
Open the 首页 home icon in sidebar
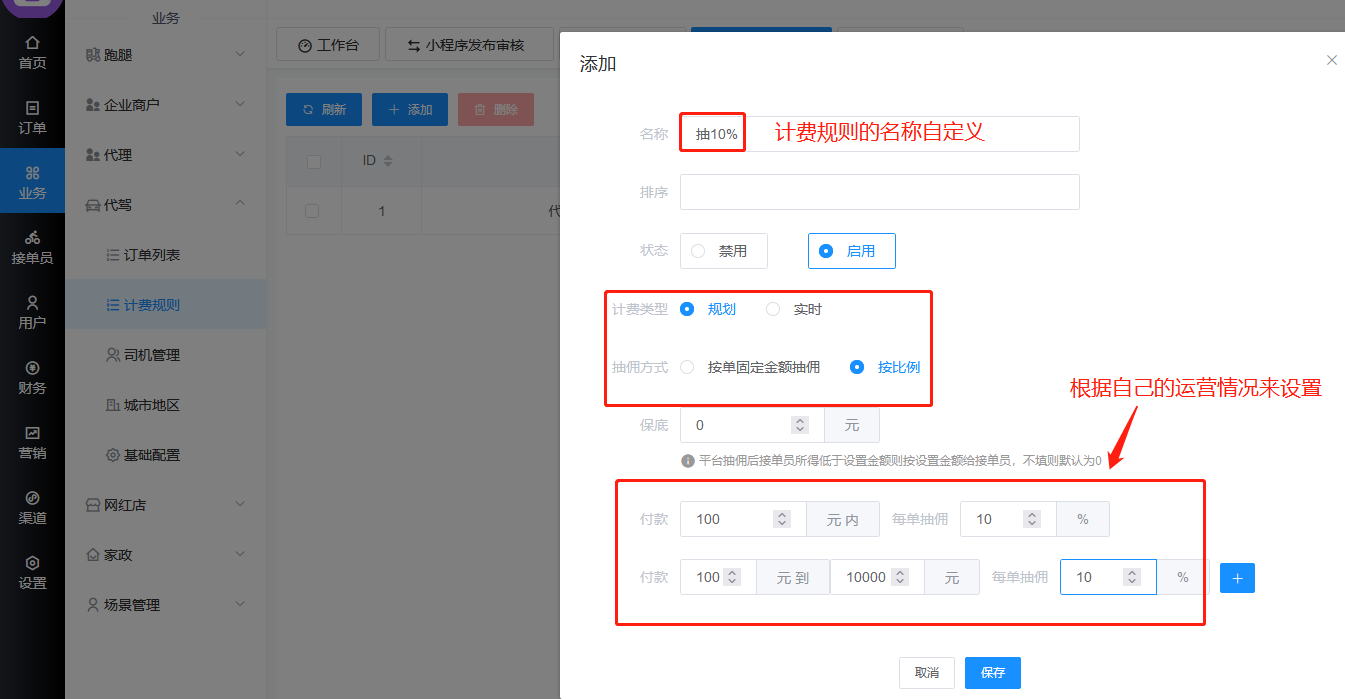32,52
